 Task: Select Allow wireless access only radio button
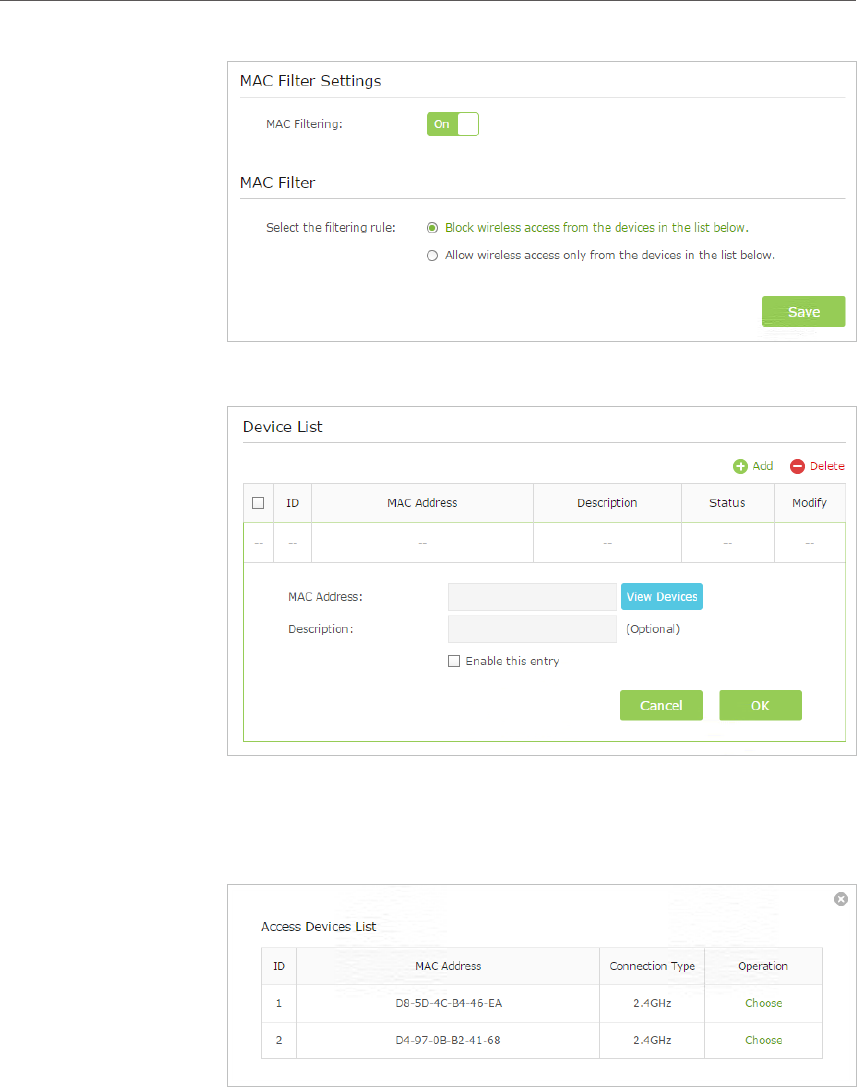coord(433,256)
